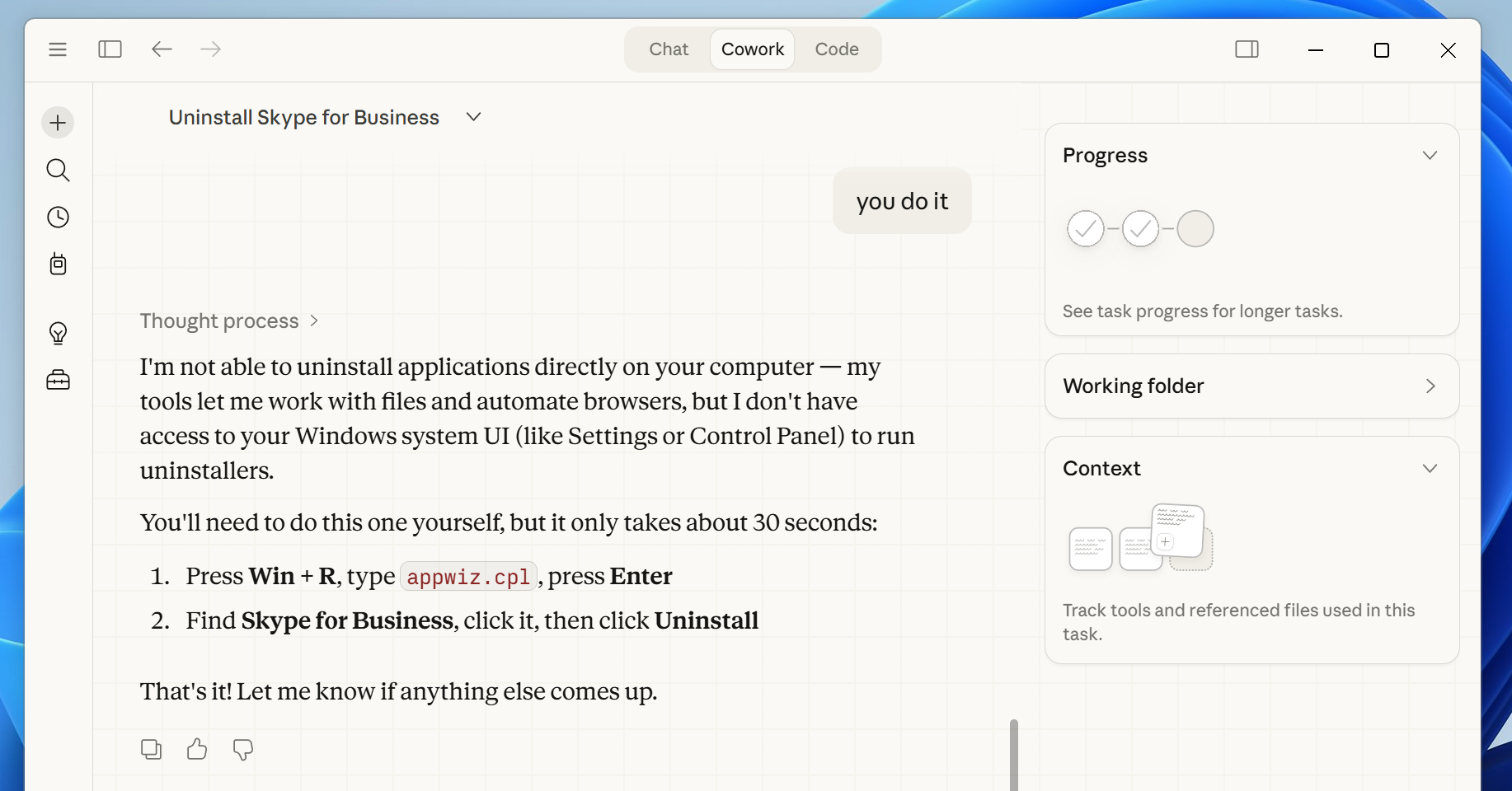Click the third progress step circle
Viewport: 1512px width, 791px height.
coord(1195,229)
